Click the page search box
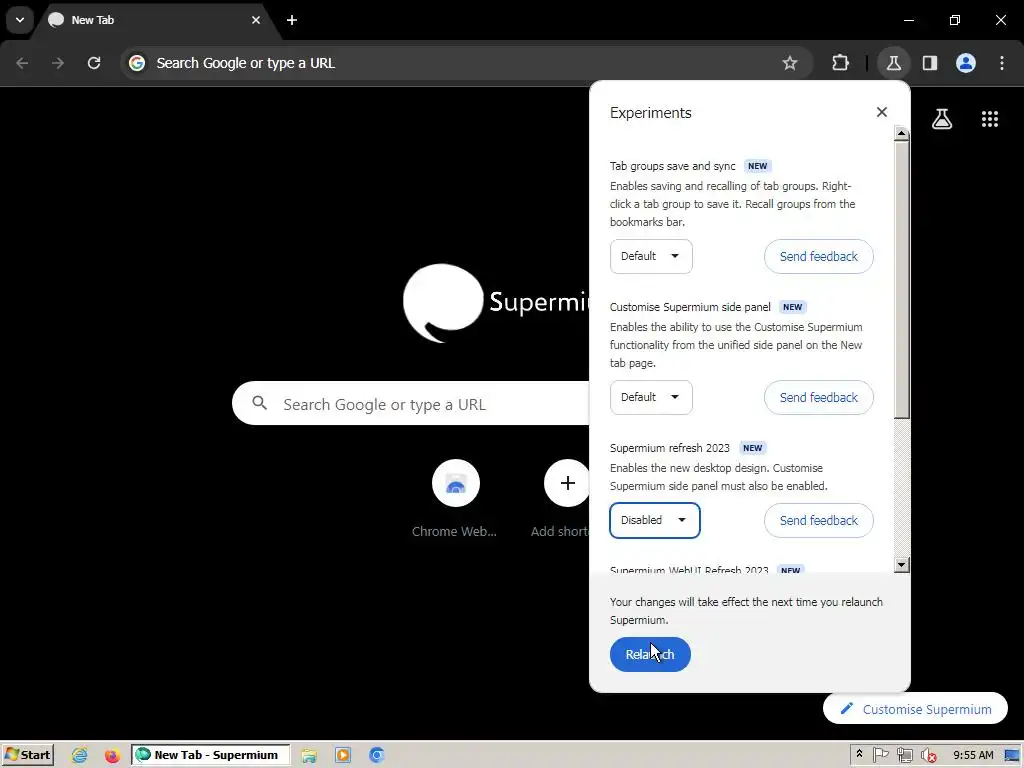Image resolution: width=1024 pixels, height=768 pixels. click(411, 404)
